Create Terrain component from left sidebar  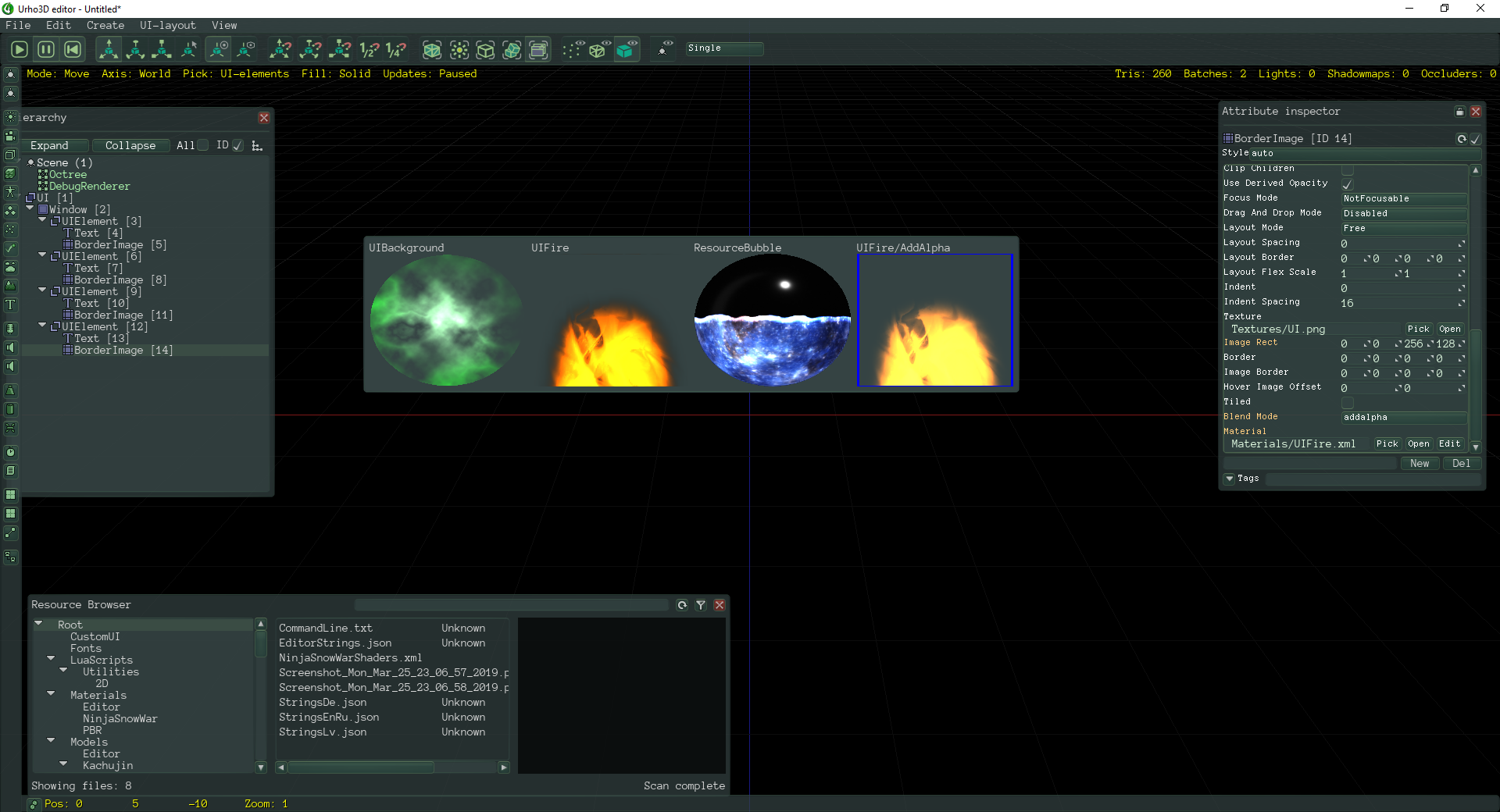click(x=10, y=286)
